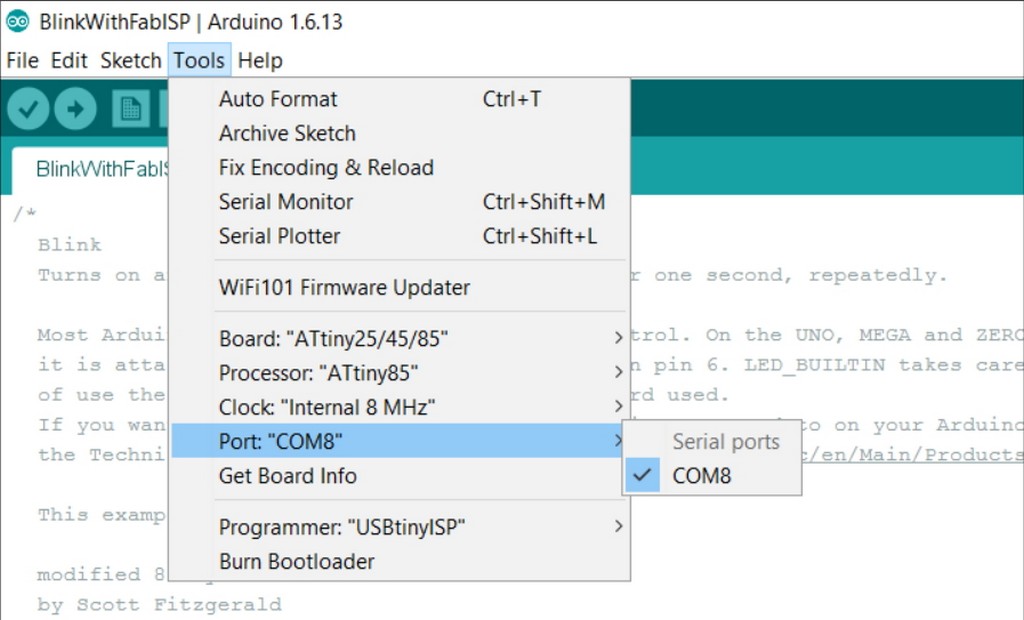Open the File menu
The width and height of the screenshot is (1024, 620).
(x=22, y=60)
